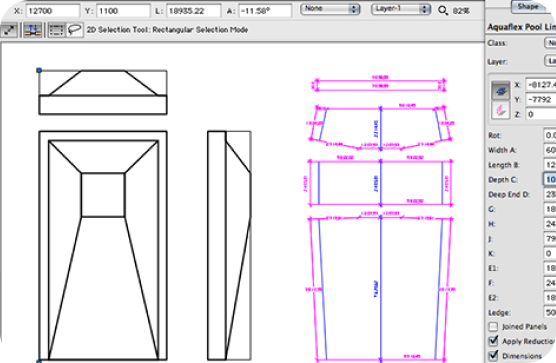Image resolution: width=556 pixels, height=363 pixels.
Task: Click the Length B value field
Action: pos(550,165)
